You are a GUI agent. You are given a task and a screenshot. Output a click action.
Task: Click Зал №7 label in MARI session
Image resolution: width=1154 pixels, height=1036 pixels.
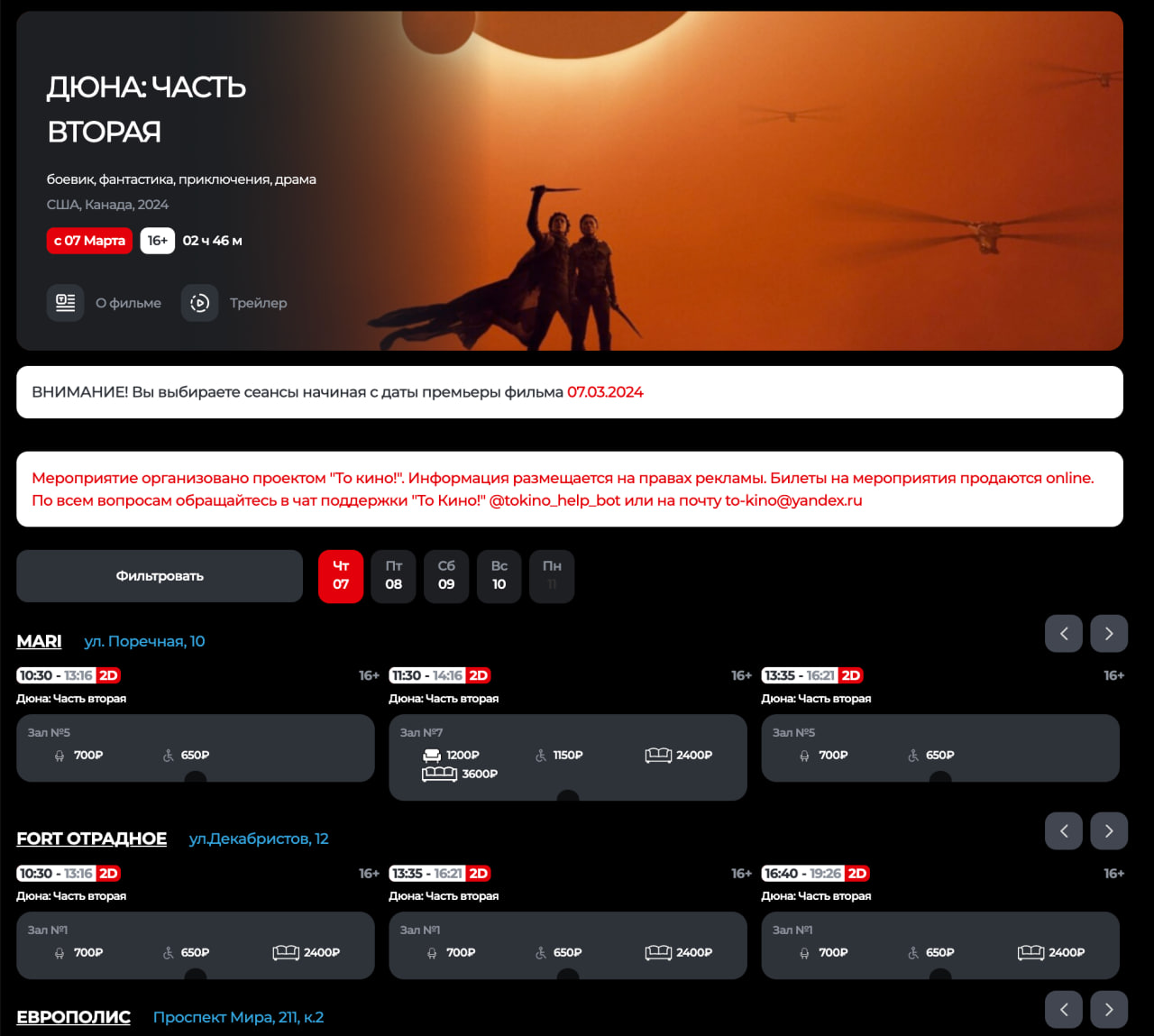[421, 733]
